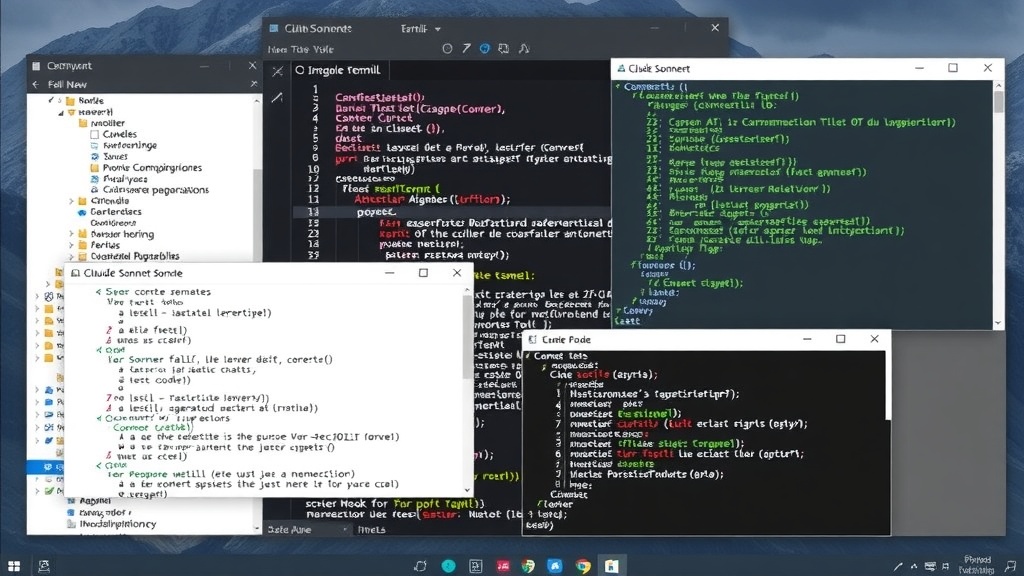
Task: Open the menu bar above the editor tab
Action: click(300, 48)
